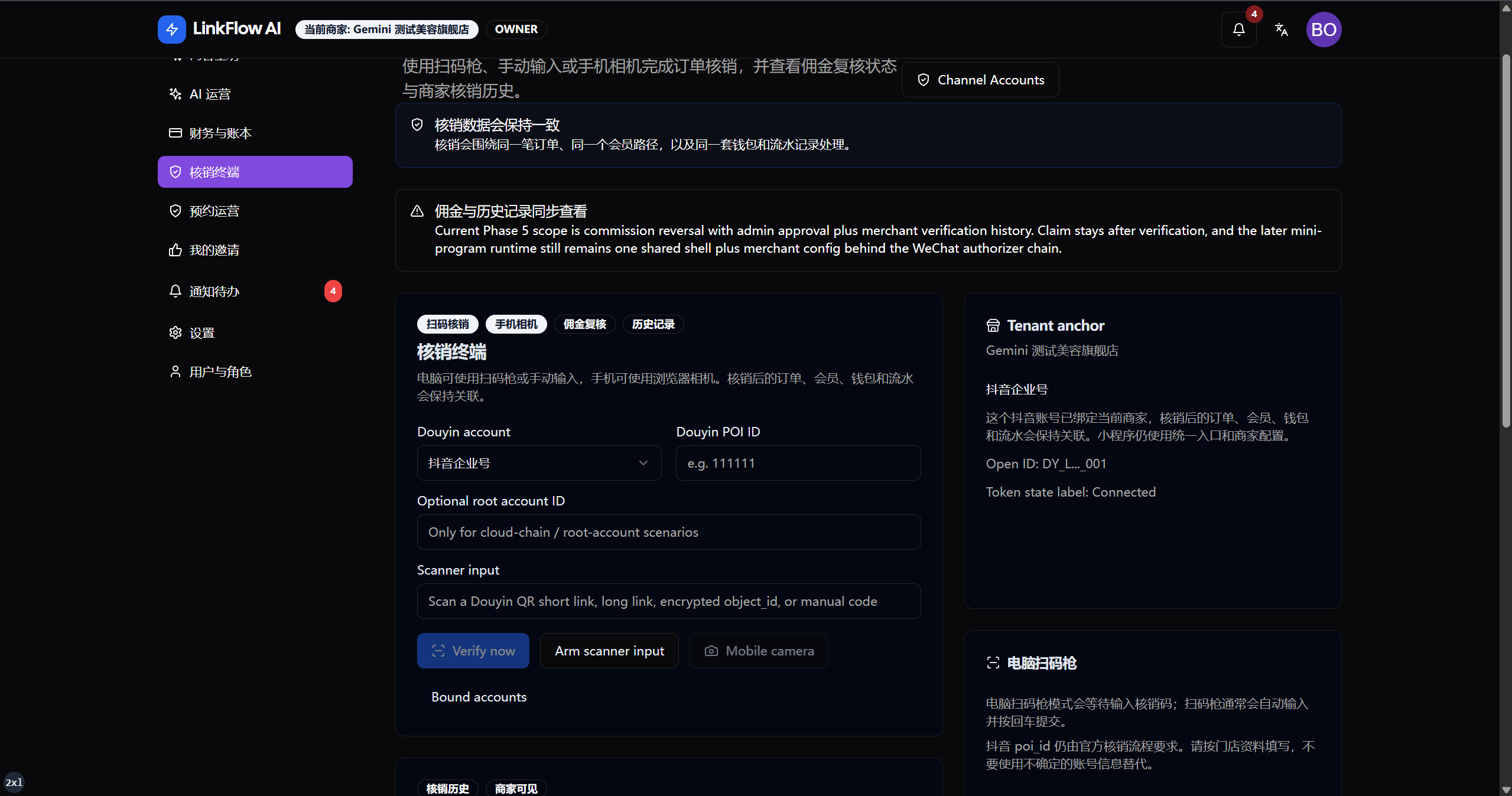Viewport: 1512px width, 796px height.
Task: Click the Verify now button
Action: pyautogui.click(x=473, y=651)
